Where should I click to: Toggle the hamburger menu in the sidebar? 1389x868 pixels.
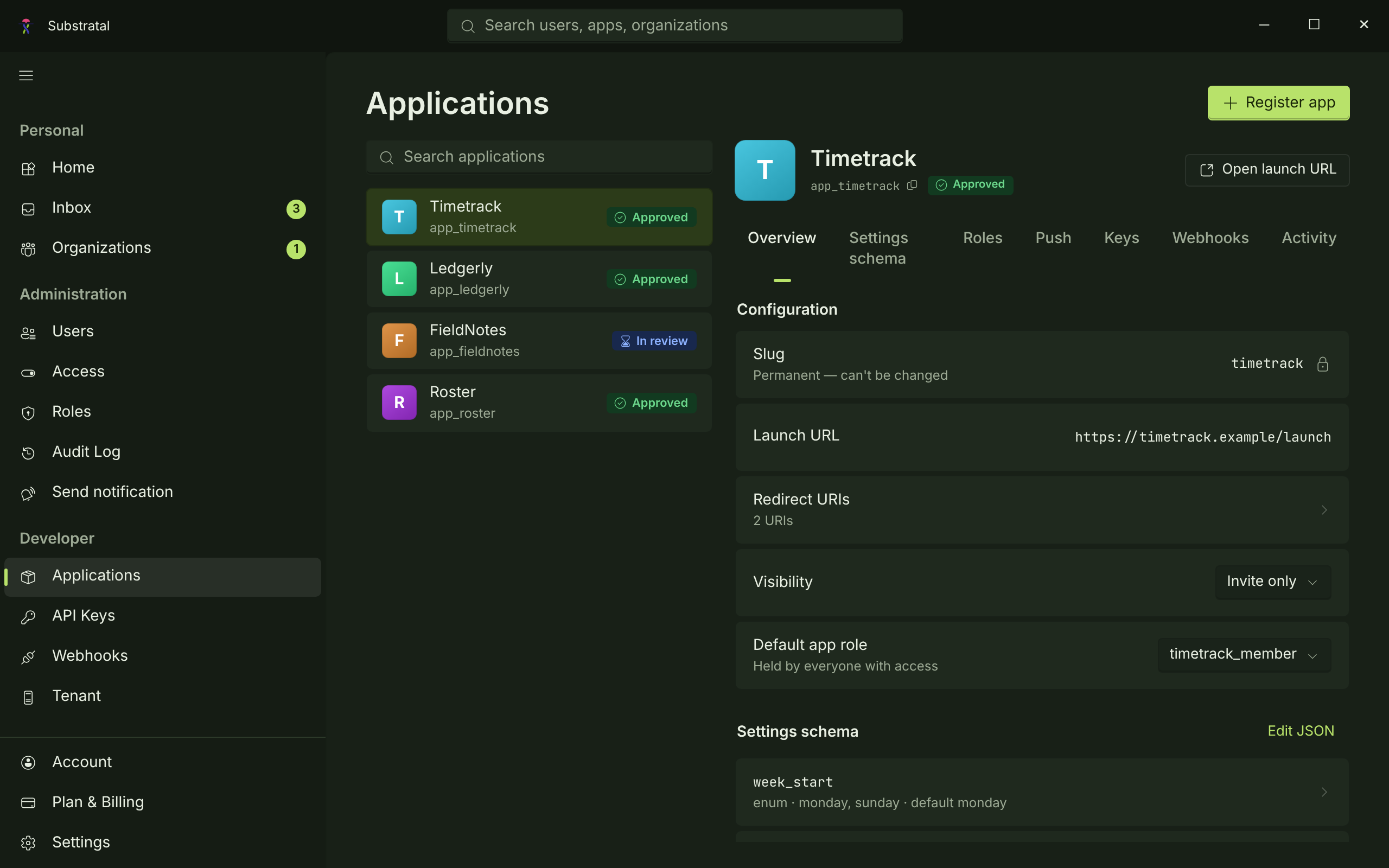[x=26, y=75]
